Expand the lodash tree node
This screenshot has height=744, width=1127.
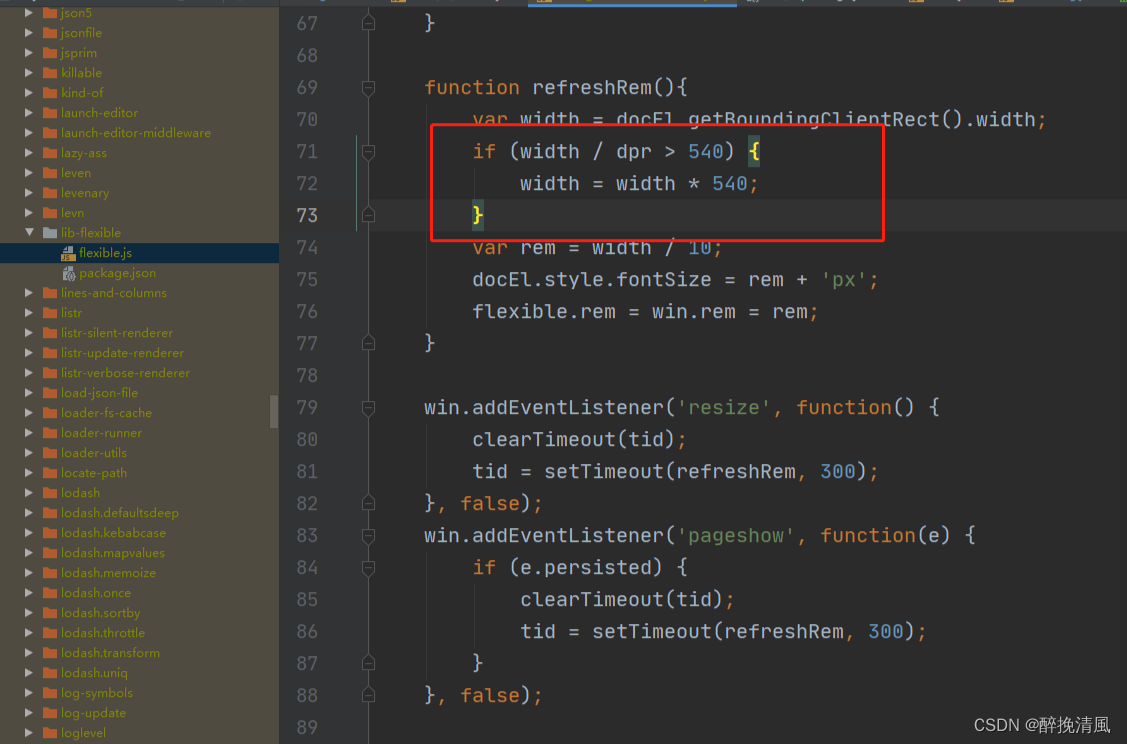28,493
